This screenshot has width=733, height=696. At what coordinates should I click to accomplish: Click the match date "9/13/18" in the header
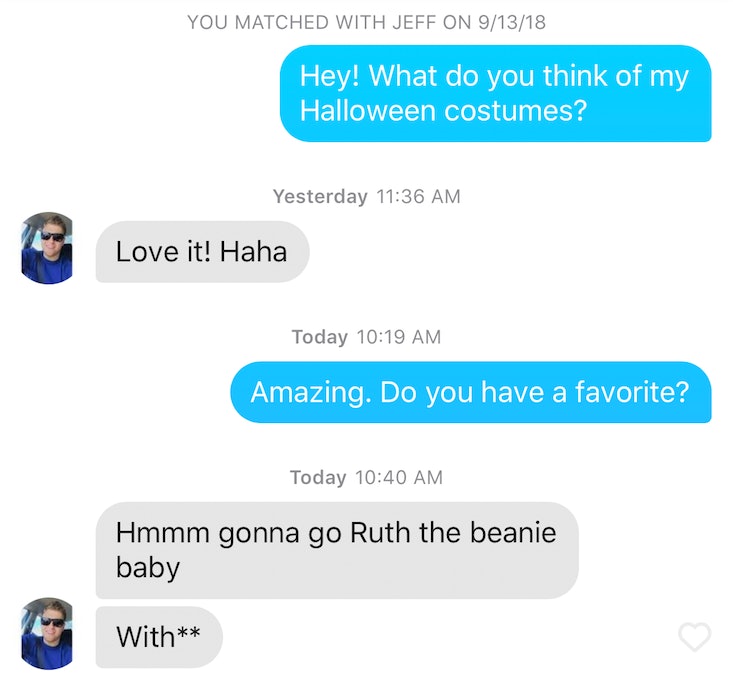(x=512, y=22)
